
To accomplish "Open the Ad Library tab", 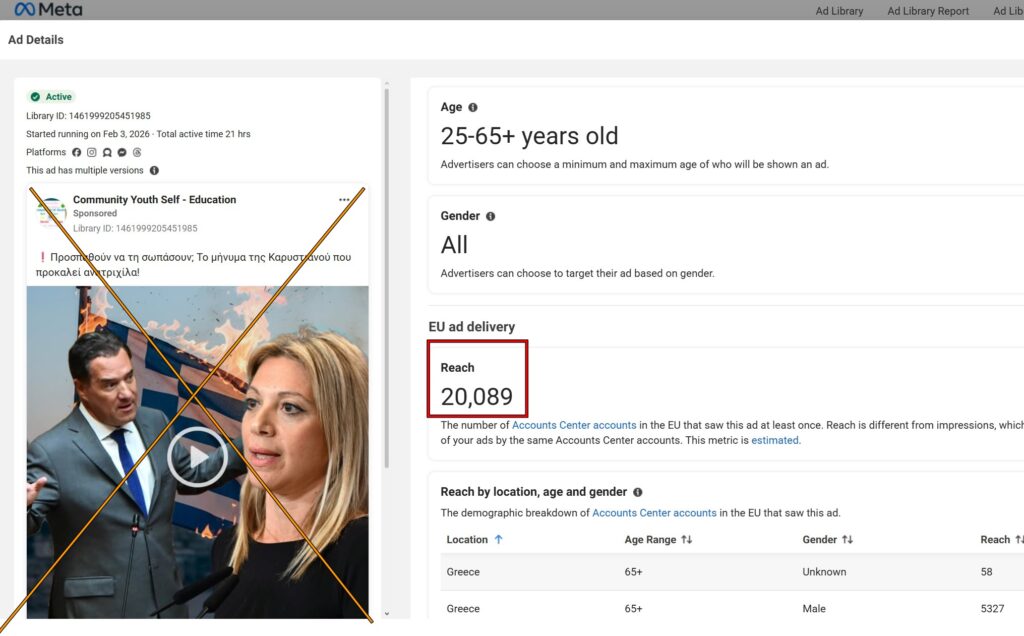I will coord(839,11).
